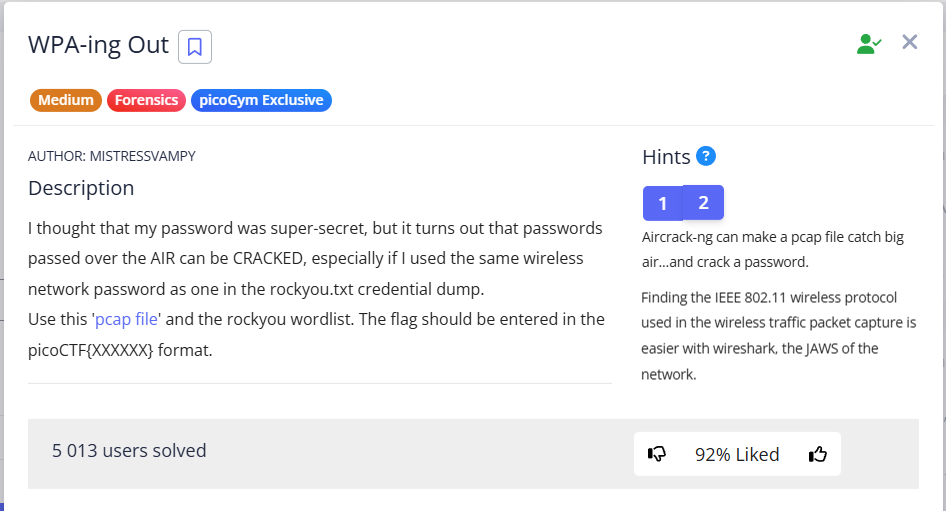Click the 92% Liked label

pyautogui.click(x=737, y=454)
